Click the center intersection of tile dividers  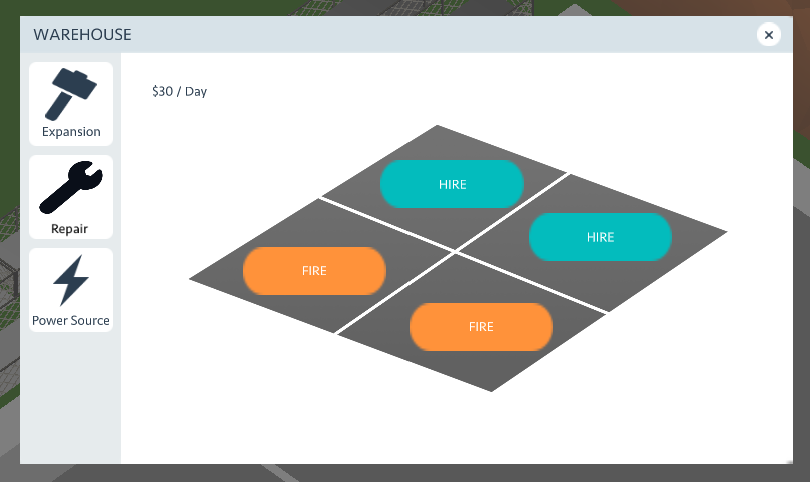[x=456, y=251]
